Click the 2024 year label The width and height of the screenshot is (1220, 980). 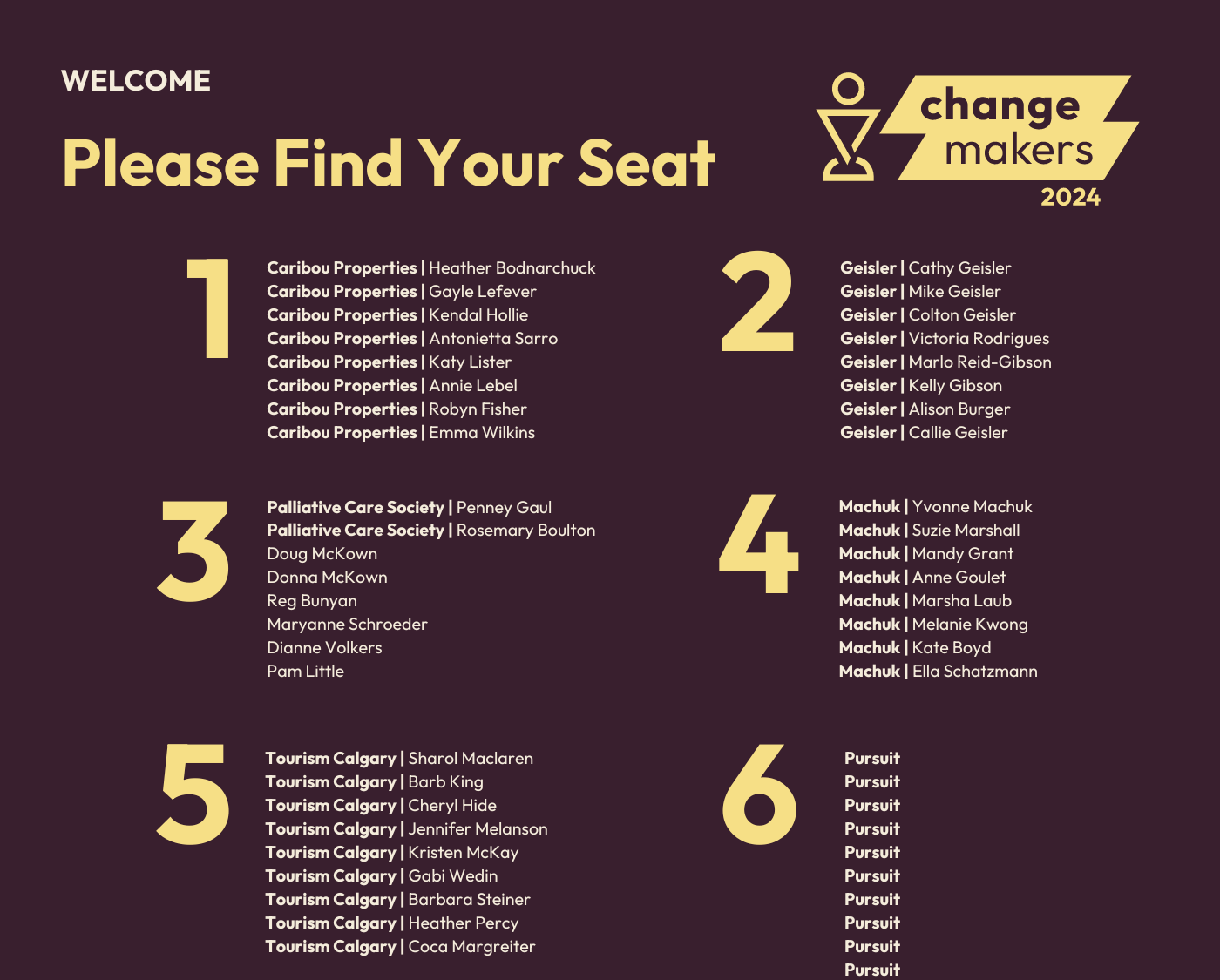[x=1070, y=197]
